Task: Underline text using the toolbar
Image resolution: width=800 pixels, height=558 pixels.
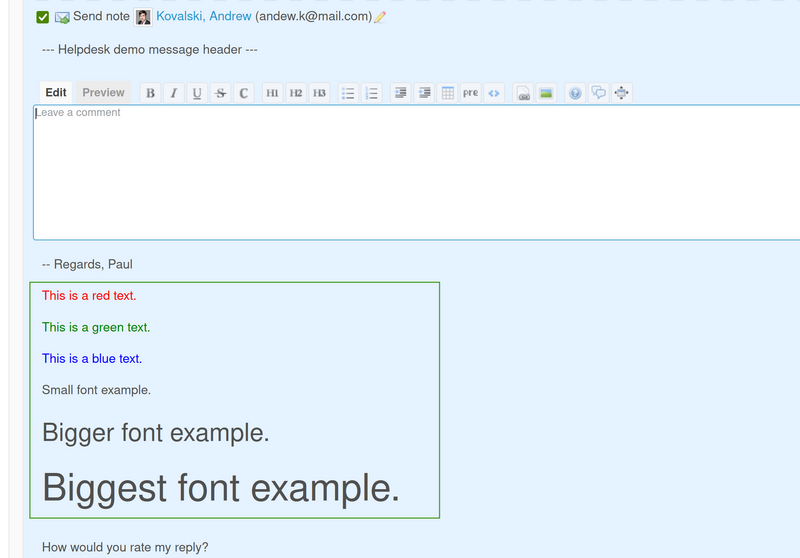Action: 197,93
